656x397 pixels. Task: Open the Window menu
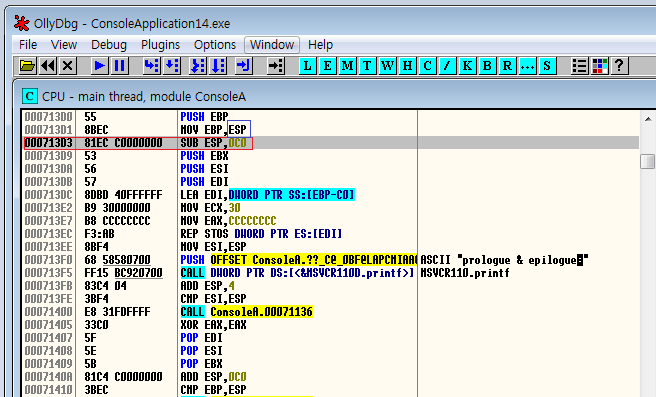pyautogui.click(x=272, y=44)
